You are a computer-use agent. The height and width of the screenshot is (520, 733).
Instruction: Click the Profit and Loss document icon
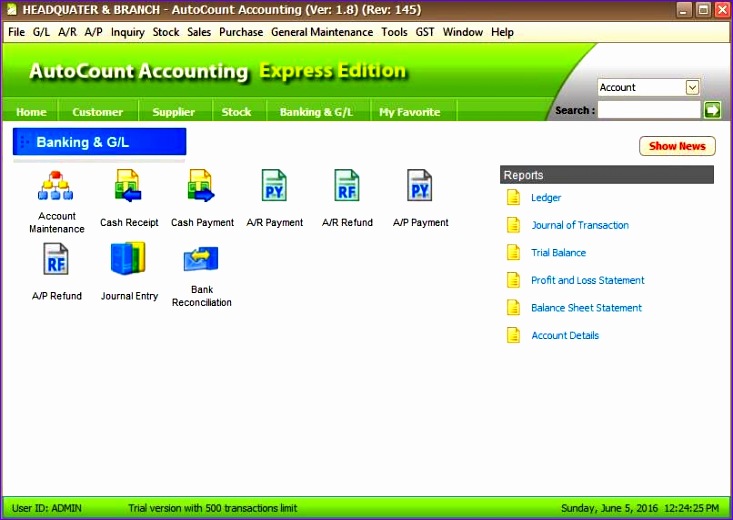pyautogui.click(x=513, y=280)
